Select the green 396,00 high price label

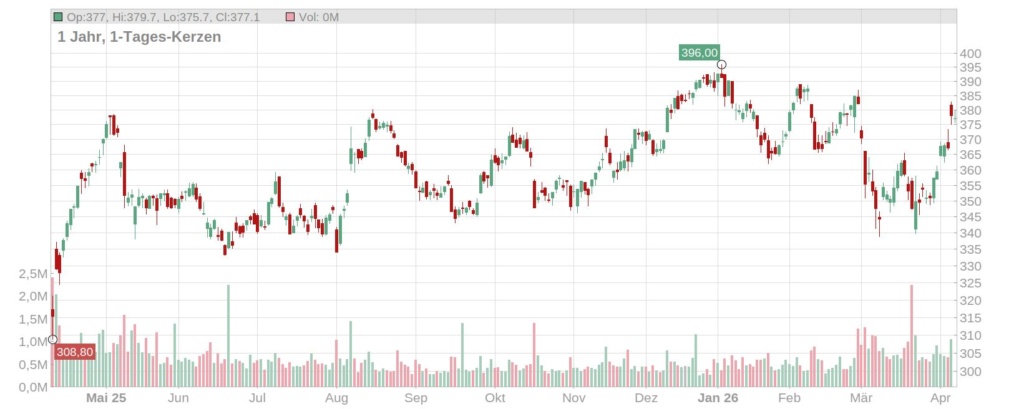[x=699, y=53]
